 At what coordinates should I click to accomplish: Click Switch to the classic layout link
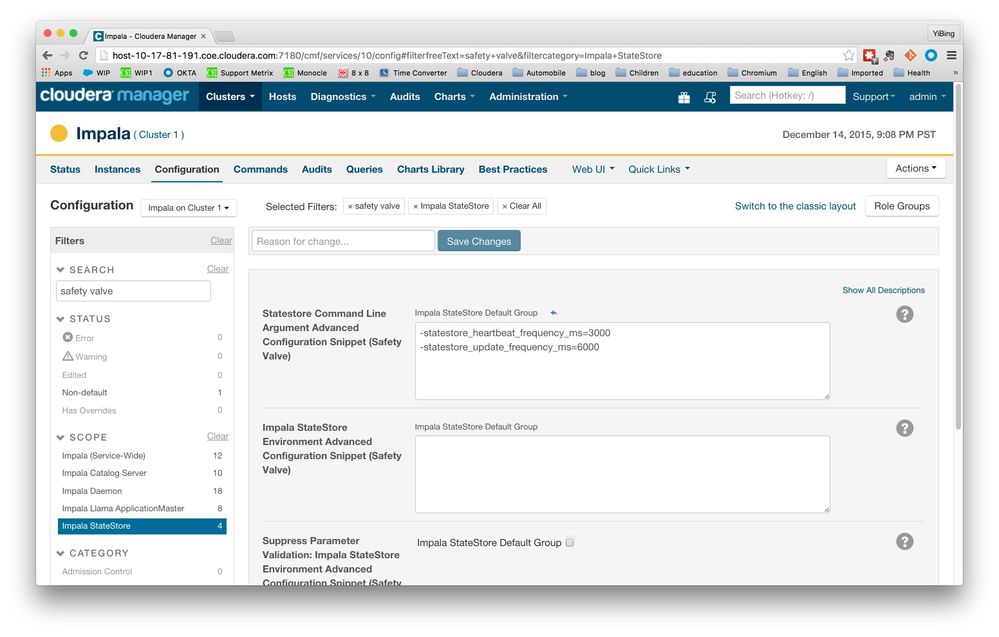coord(795,206)
